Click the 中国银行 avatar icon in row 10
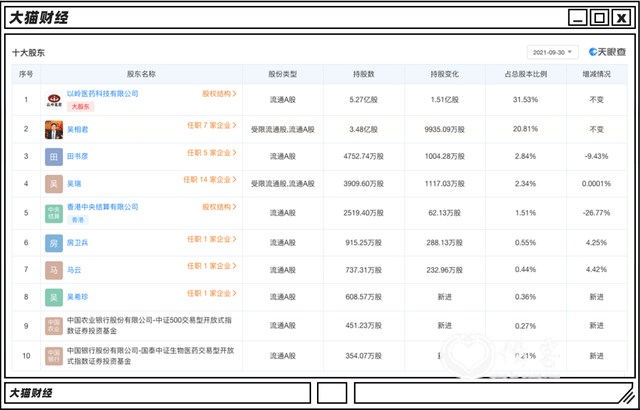Image resolution: width=640 pixels, height=410 pixels. 54,356
